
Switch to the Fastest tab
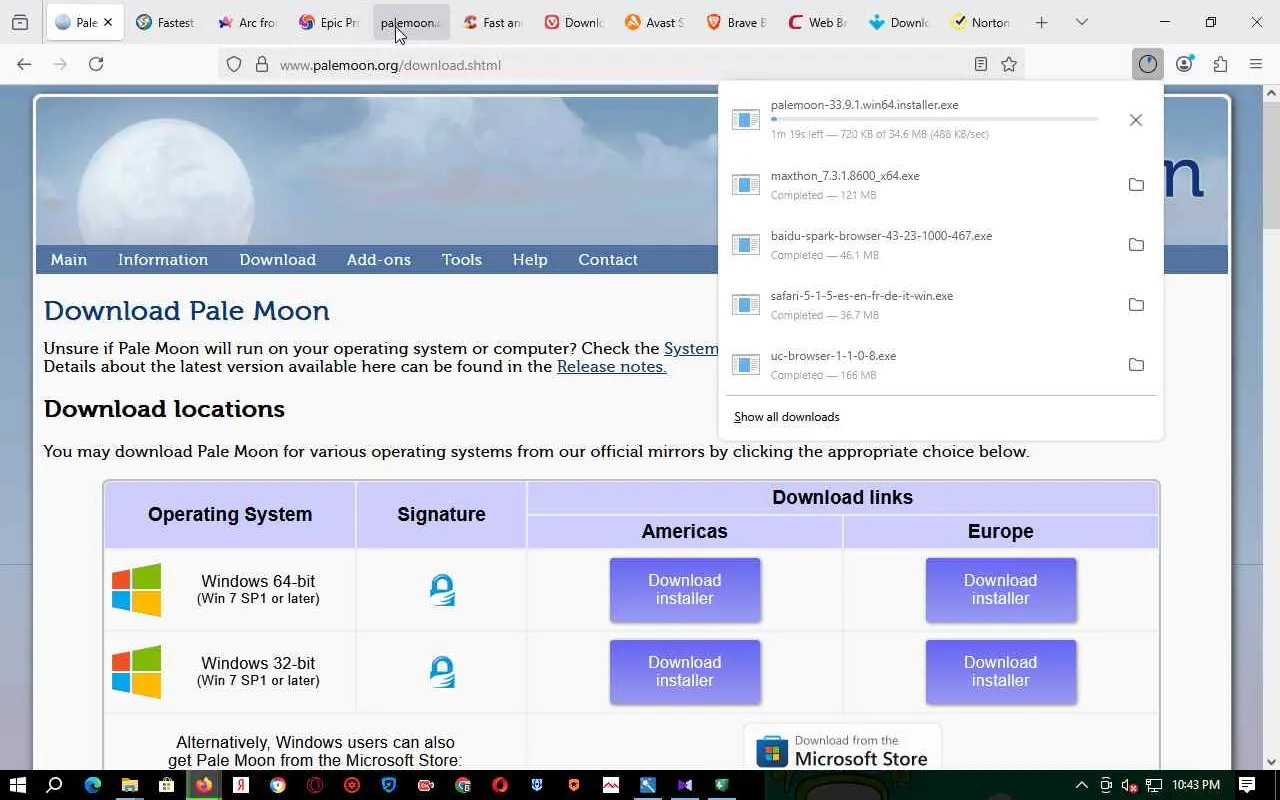pyautogui.click(x=166, y=22)
